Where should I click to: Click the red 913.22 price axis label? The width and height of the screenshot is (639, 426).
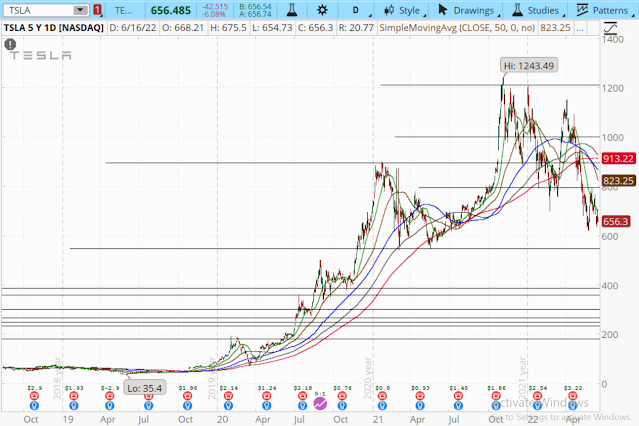point(619,159)
